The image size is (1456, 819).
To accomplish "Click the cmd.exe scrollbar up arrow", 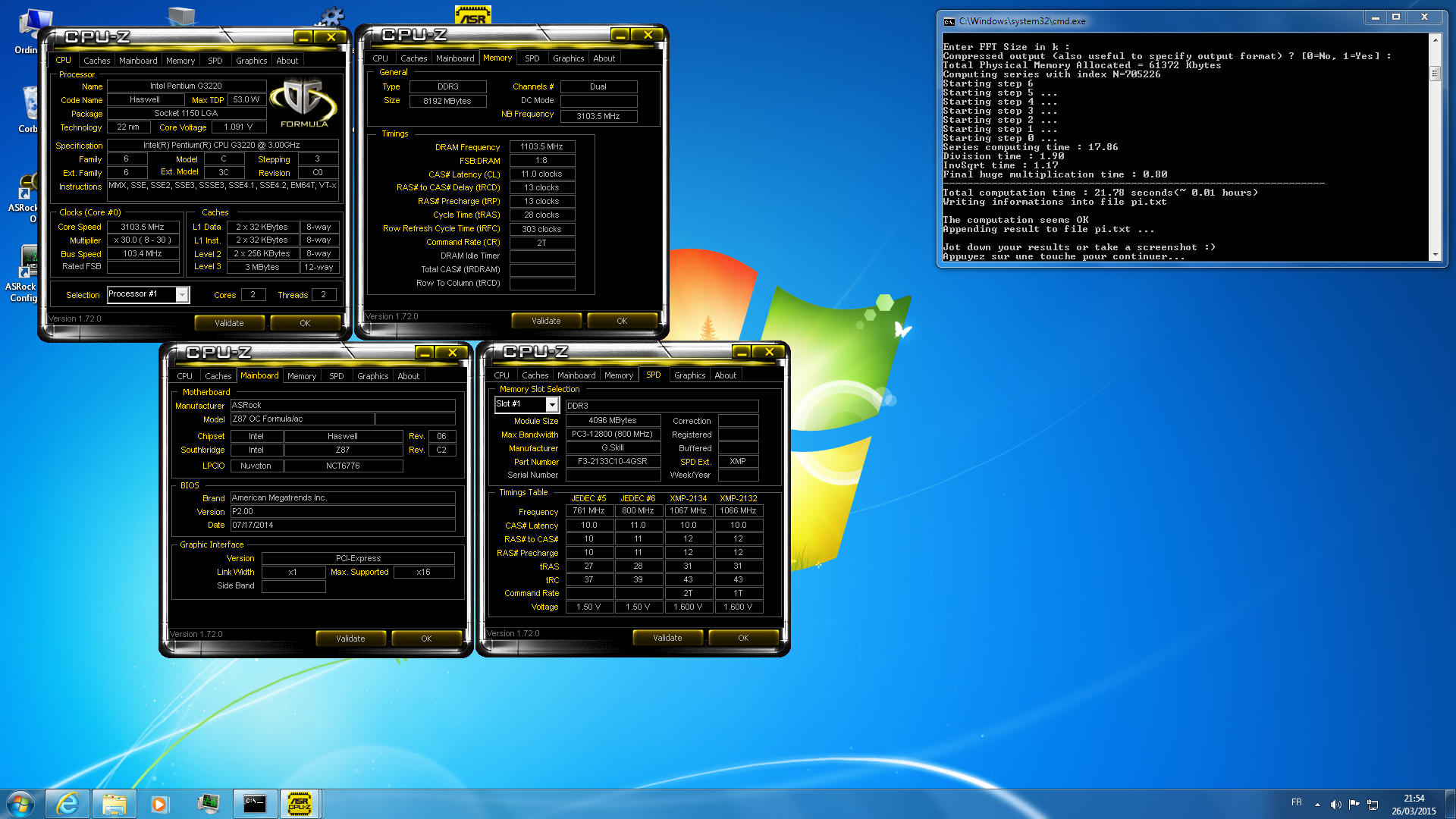I will pyautogui.click(x=1435, y=39).
